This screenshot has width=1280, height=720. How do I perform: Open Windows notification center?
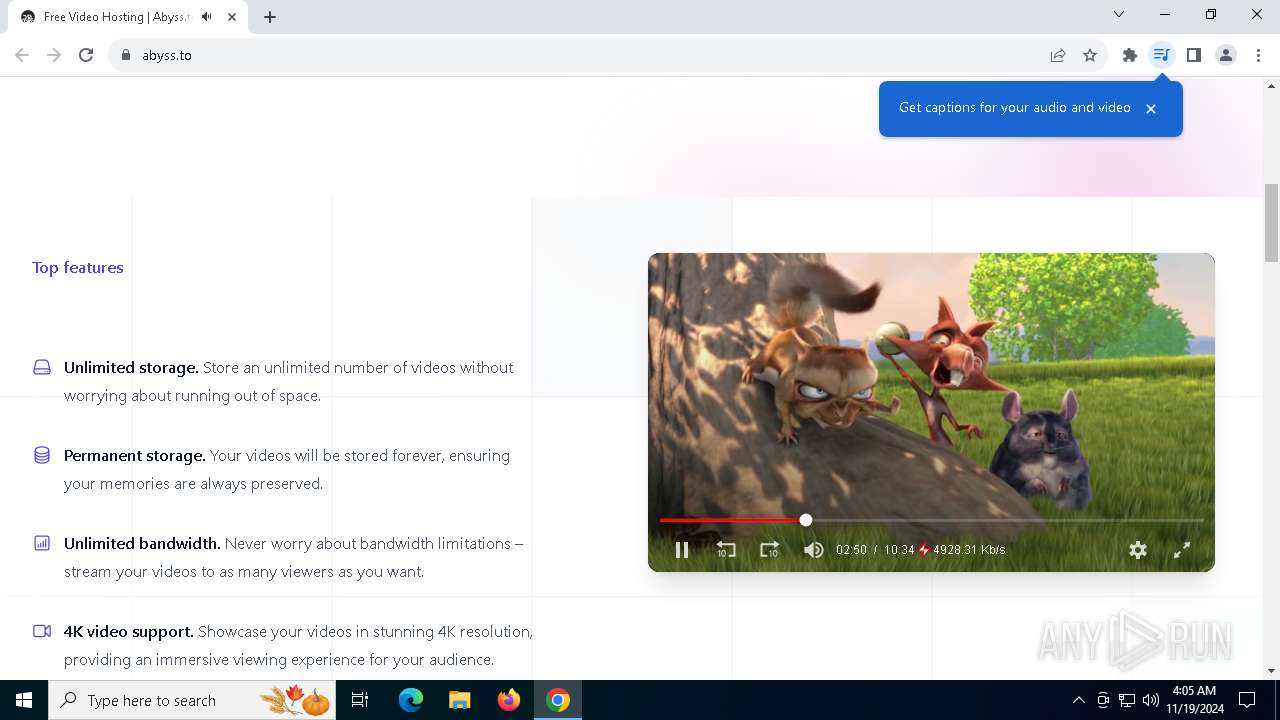(x=1247, y=700)
